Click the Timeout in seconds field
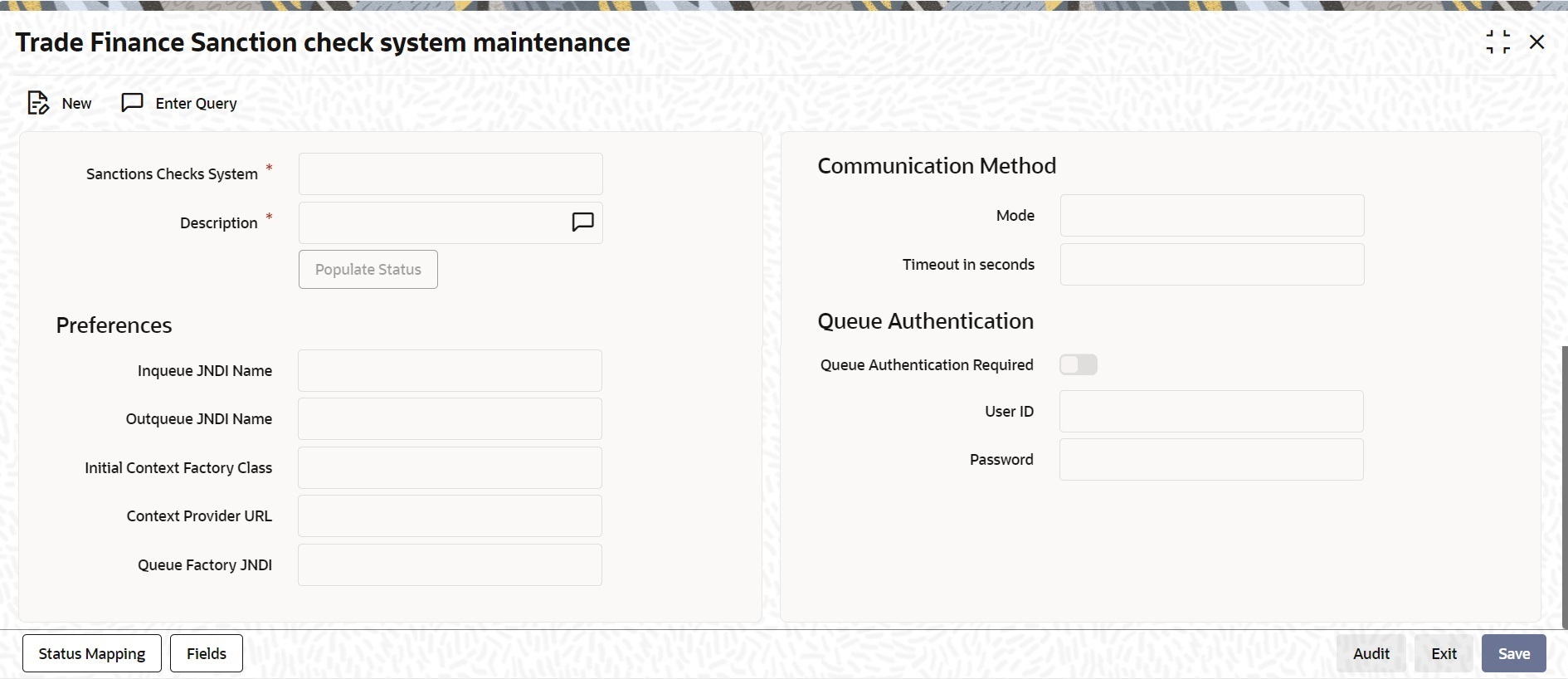The image size is (1568, 679). [x=1212, y=264]
